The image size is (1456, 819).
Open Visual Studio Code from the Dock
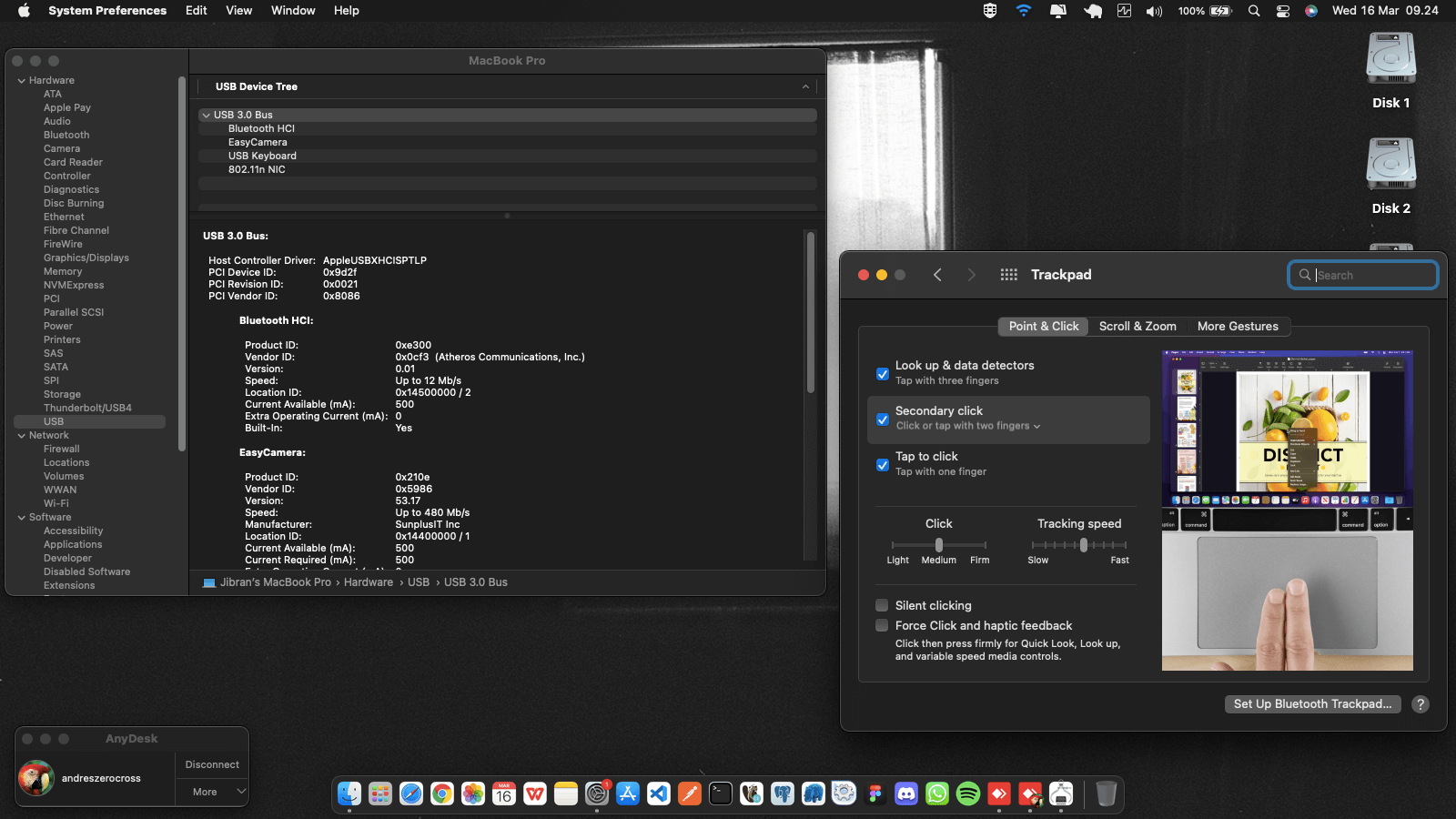coord(658,794)
